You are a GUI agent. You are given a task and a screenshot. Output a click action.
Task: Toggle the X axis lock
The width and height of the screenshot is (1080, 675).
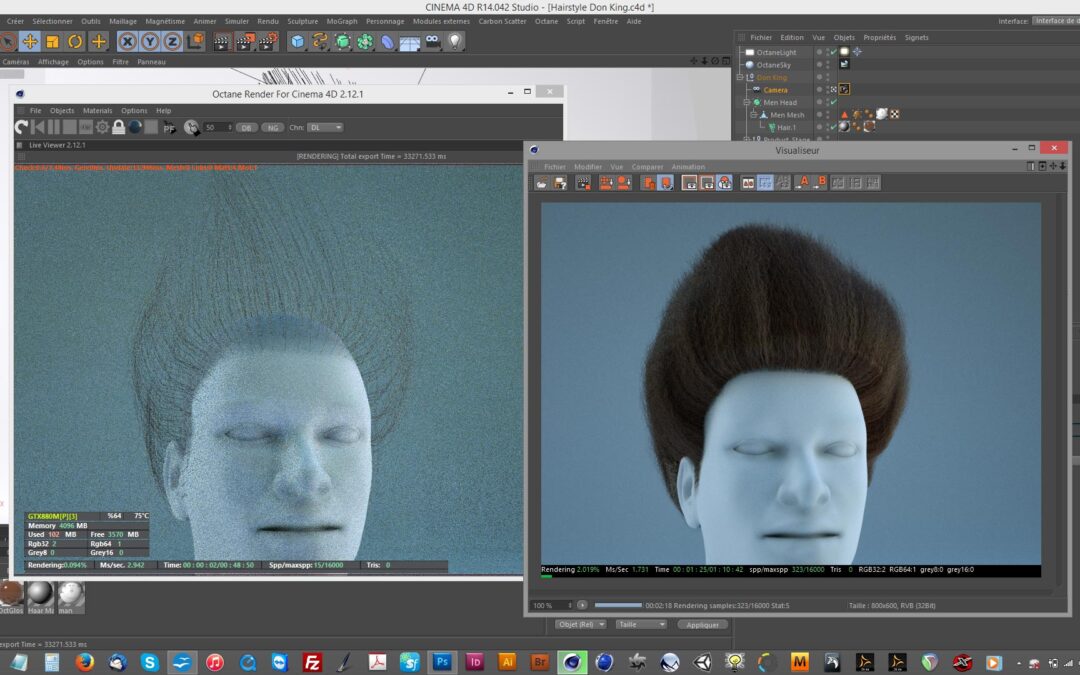(x=127, y=41)
